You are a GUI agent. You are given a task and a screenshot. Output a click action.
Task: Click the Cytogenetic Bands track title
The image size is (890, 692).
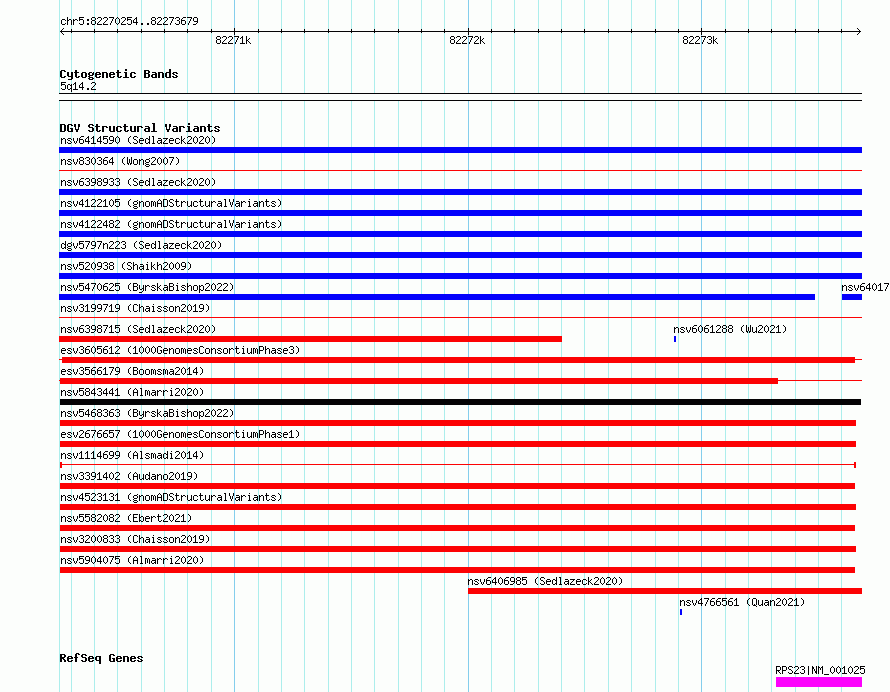coord(119,74)
